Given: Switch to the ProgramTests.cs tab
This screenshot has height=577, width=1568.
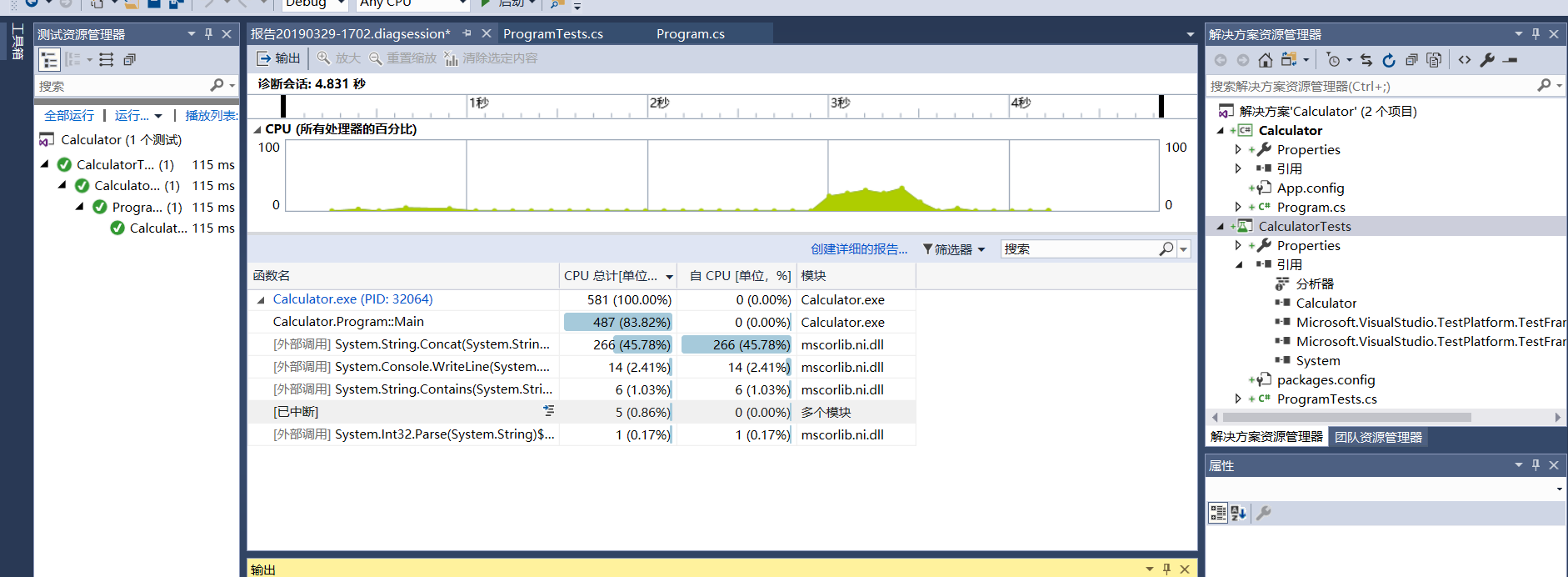Looking at the screenshot, I should click(x=553, y=34).
